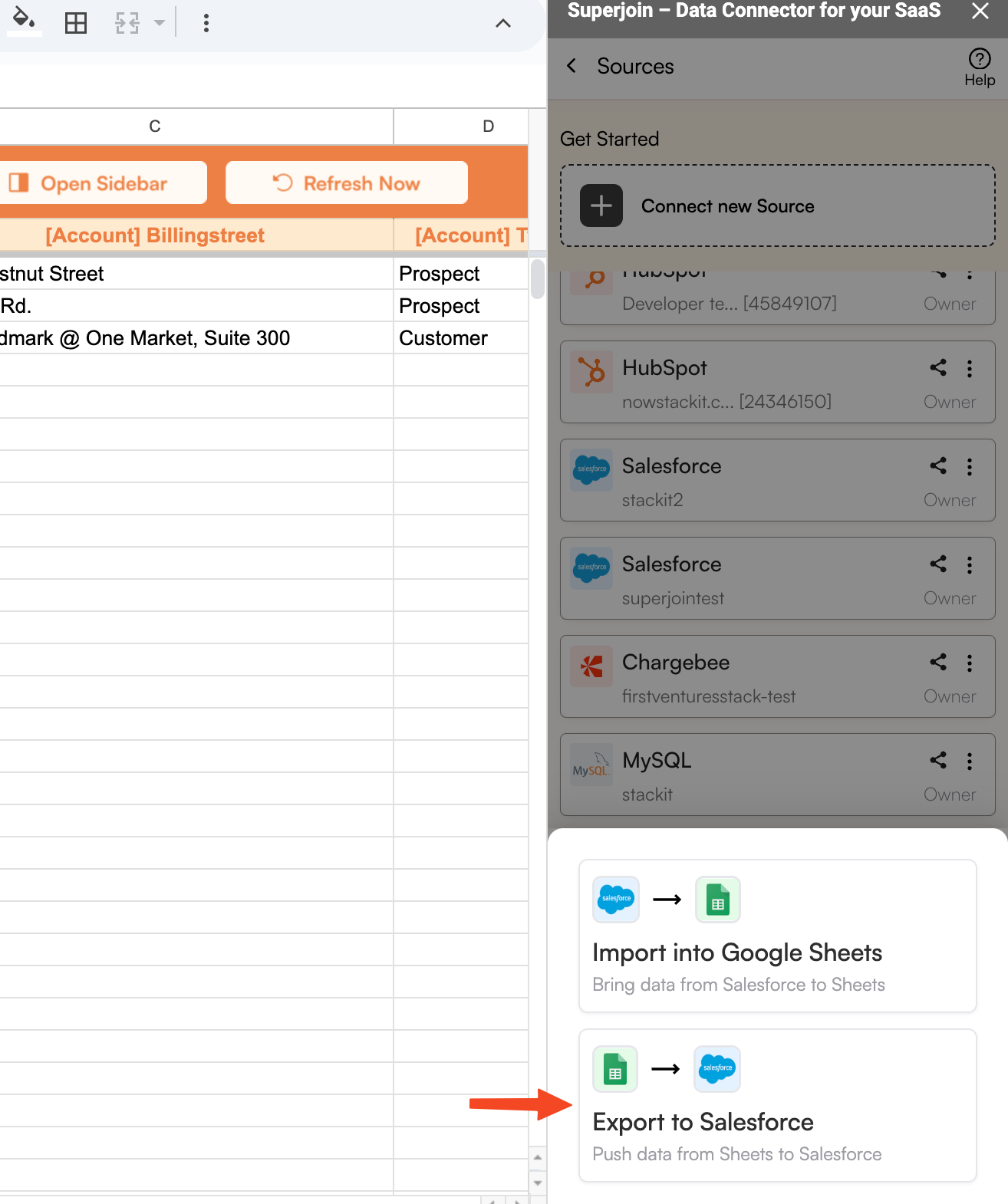Expand merge cells dropdown arrow

(160, 23)
